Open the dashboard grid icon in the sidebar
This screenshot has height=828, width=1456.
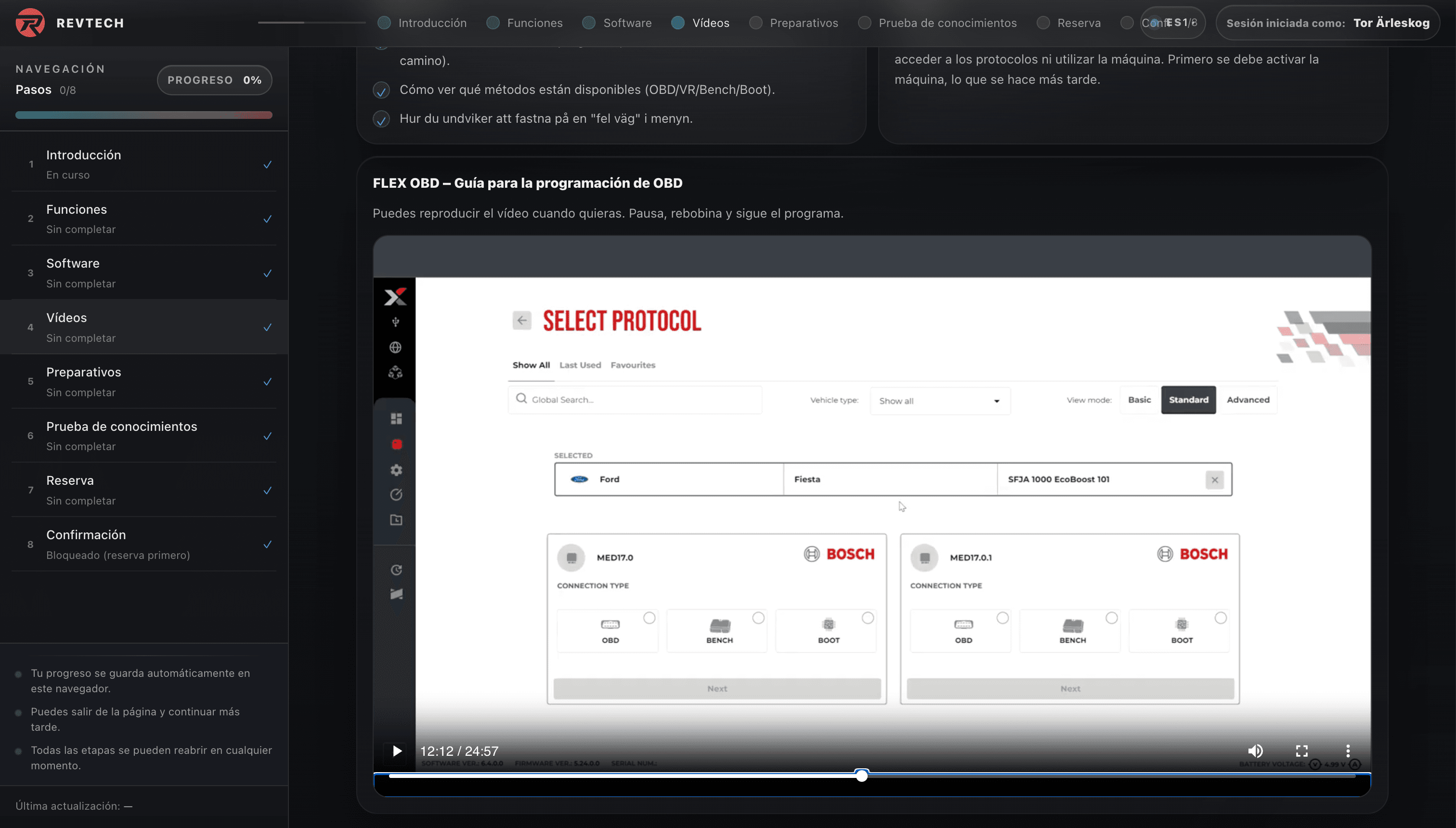click(396, 418)
